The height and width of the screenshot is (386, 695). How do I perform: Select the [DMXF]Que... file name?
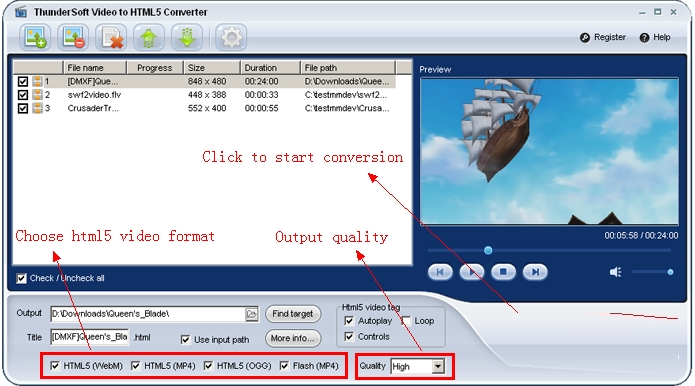click(93, 82)
